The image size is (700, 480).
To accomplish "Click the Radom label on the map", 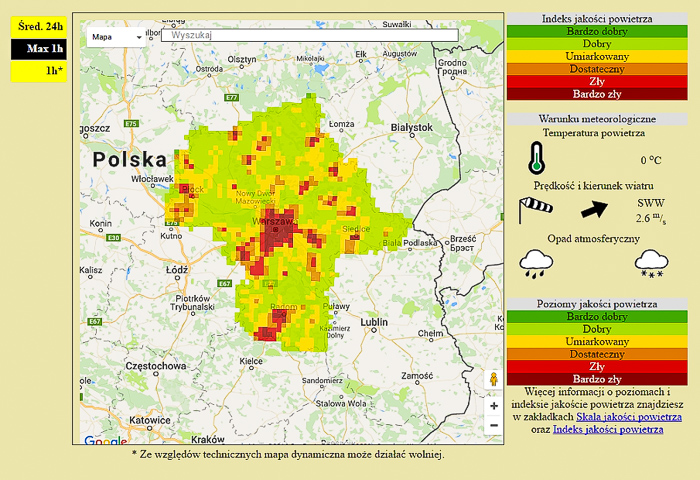I will (283, 307).
